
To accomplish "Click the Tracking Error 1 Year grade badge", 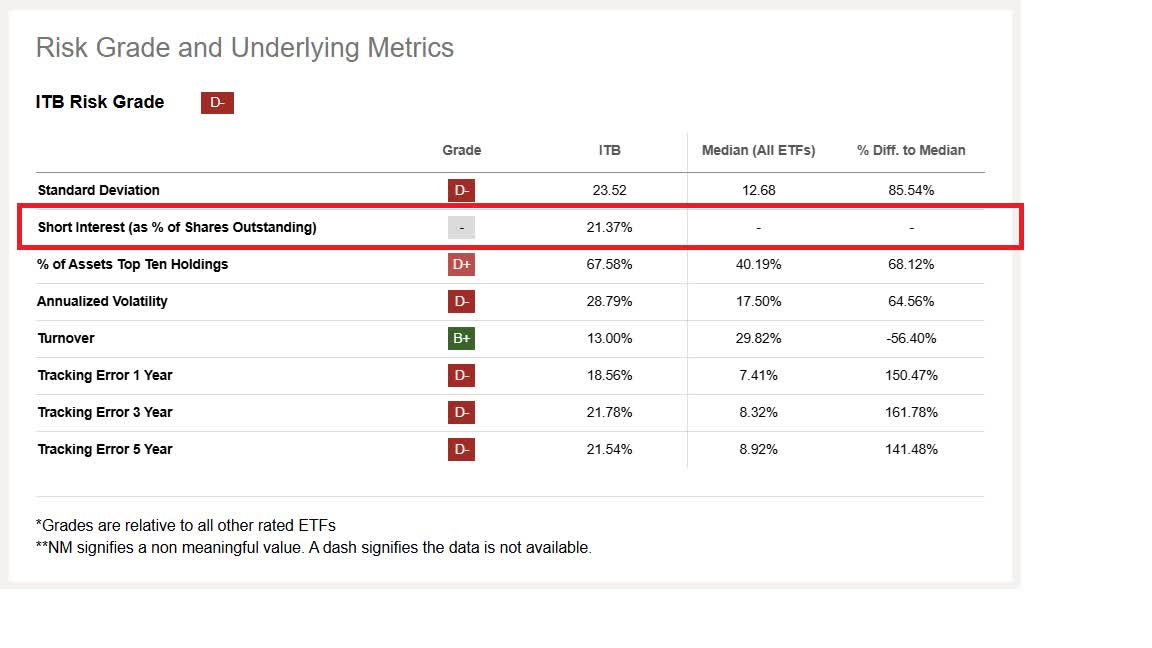I will (461, 375).
